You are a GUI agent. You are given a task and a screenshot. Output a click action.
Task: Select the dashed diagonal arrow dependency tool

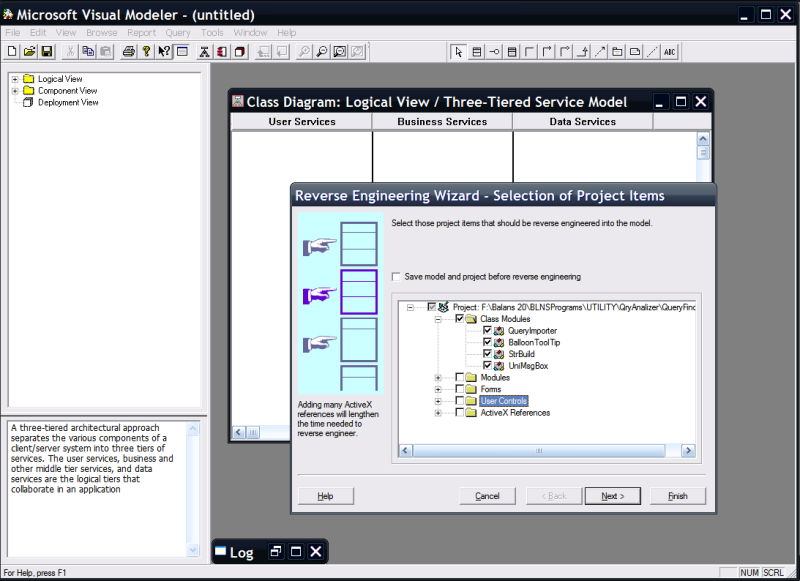point(600,52)
